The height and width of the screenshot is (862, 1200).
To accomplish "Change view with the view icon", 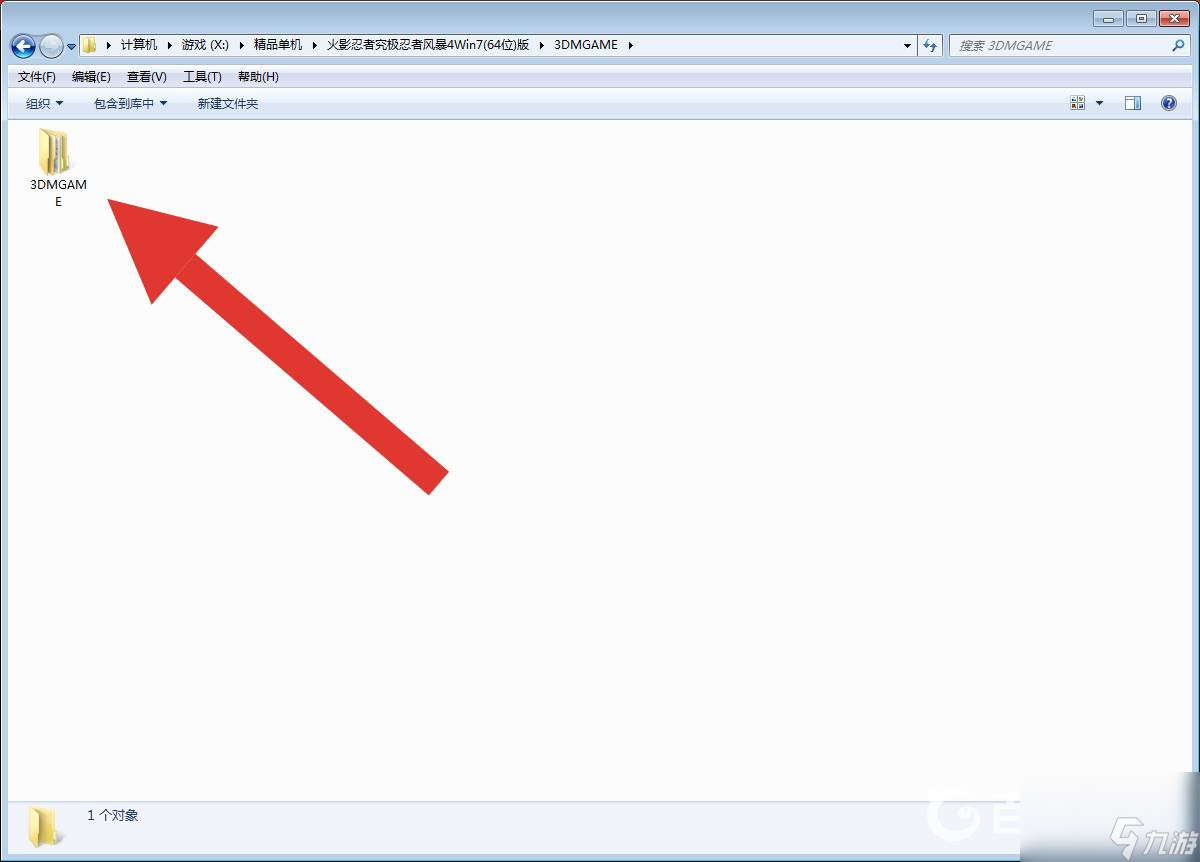I will tap(1078, 103).
